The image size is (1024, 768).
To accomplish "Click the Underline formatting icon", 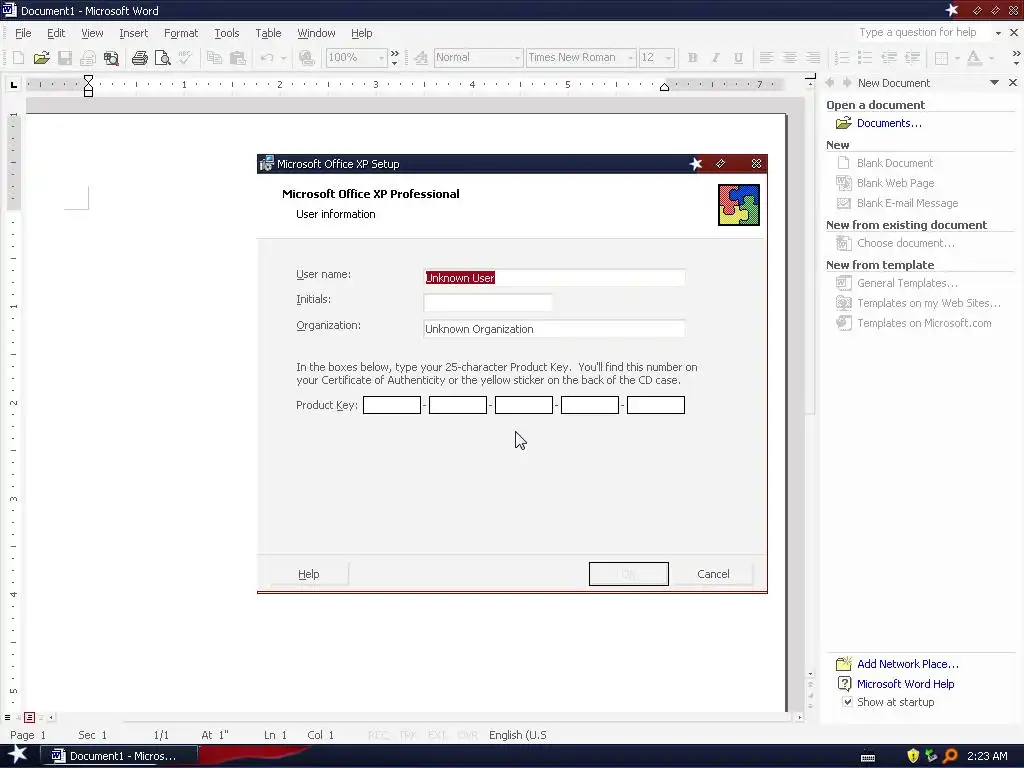I will tap(738, 58).
